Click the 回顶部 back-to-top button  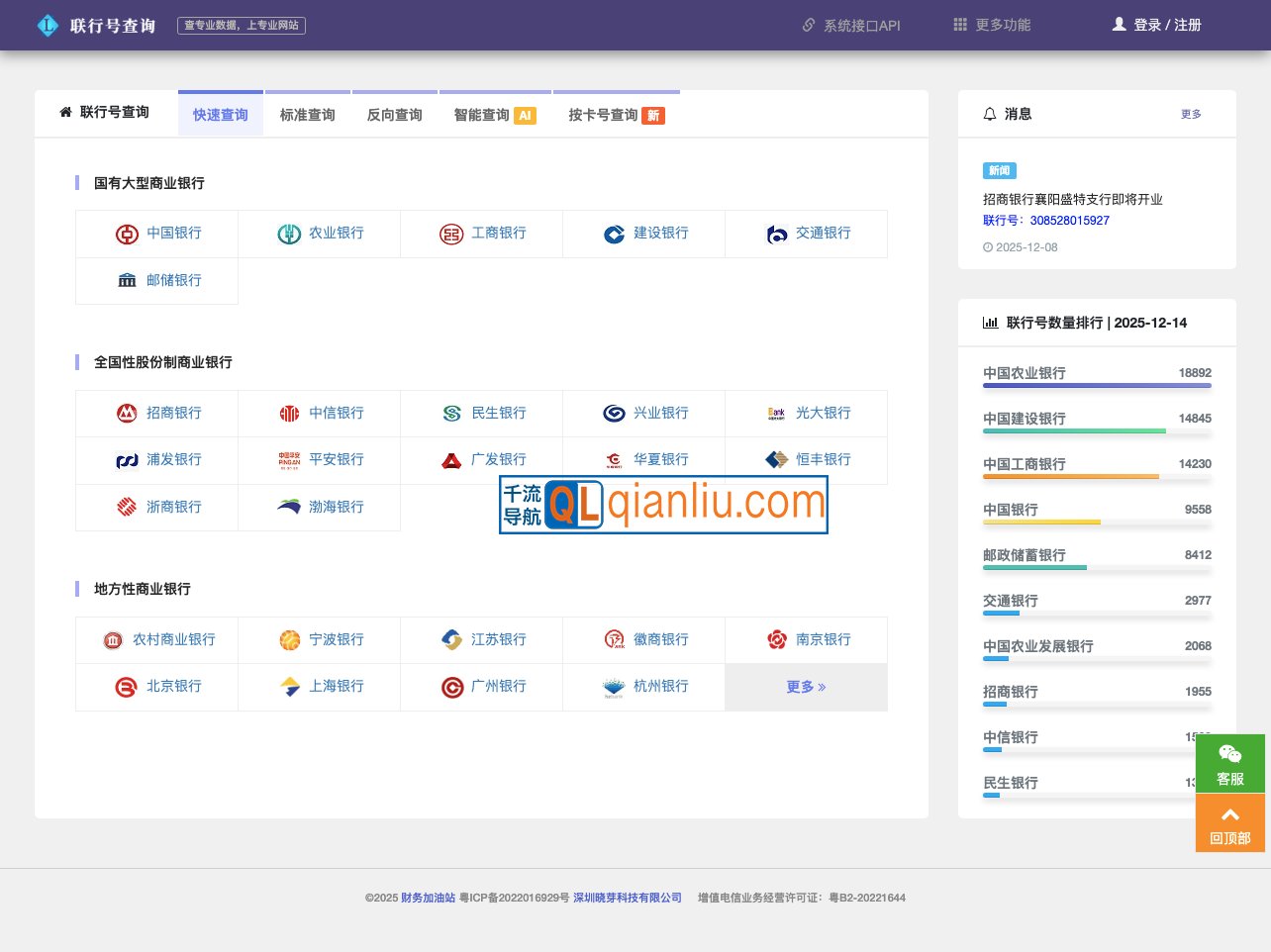pos(1229,822)
